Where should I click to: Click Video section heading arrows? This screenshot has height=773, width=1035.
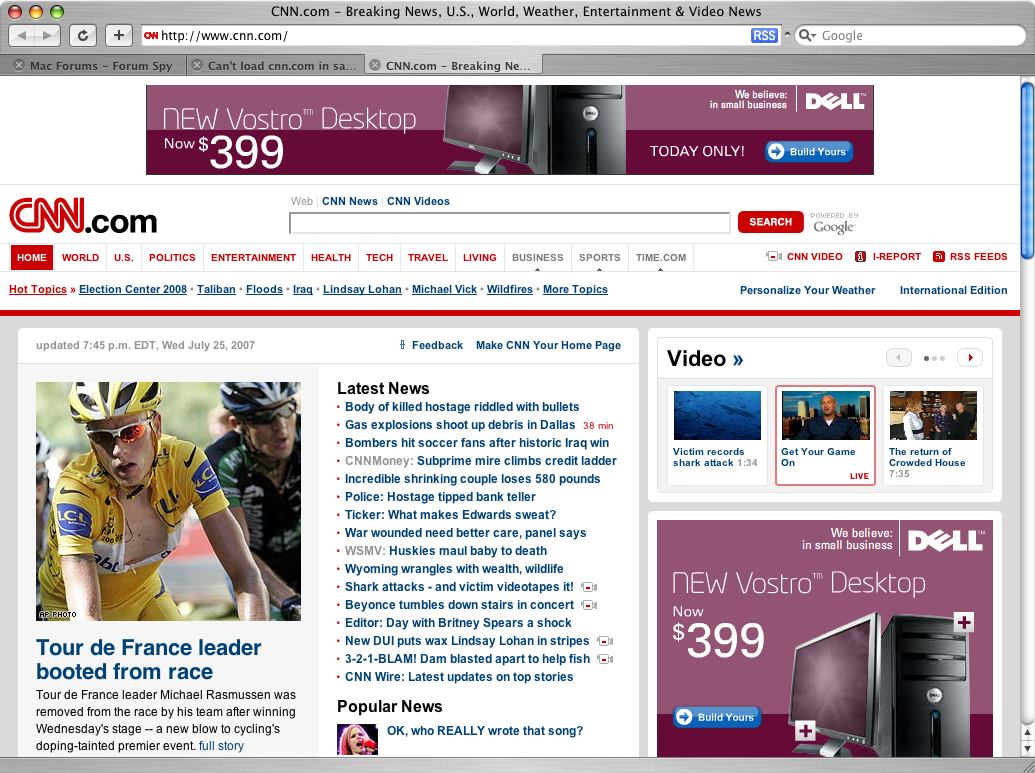(737, 359)
